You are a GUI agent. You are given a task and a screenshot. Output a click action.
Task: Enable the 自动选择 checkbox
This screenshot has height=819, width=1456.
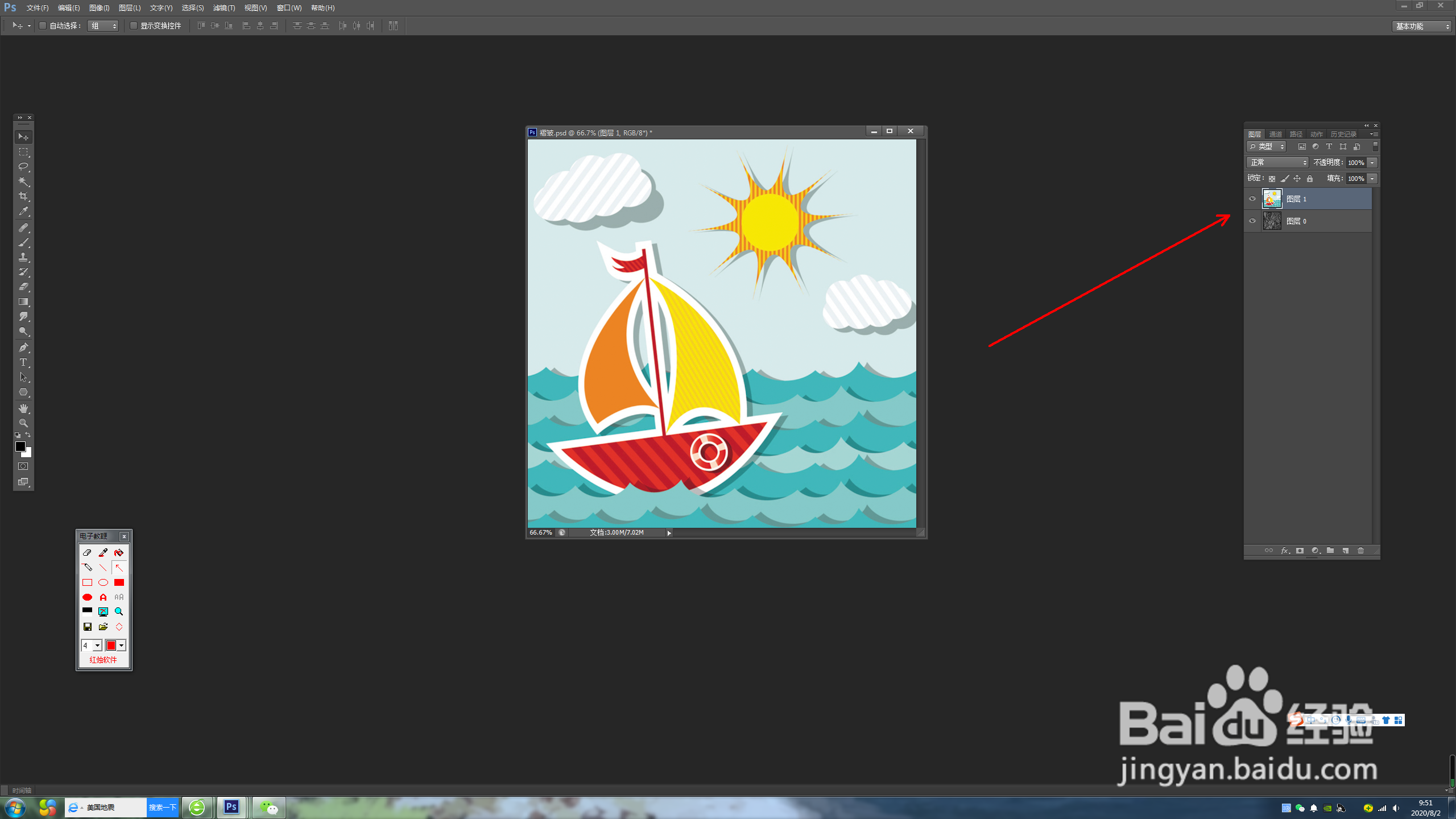[x=43, y=26]
